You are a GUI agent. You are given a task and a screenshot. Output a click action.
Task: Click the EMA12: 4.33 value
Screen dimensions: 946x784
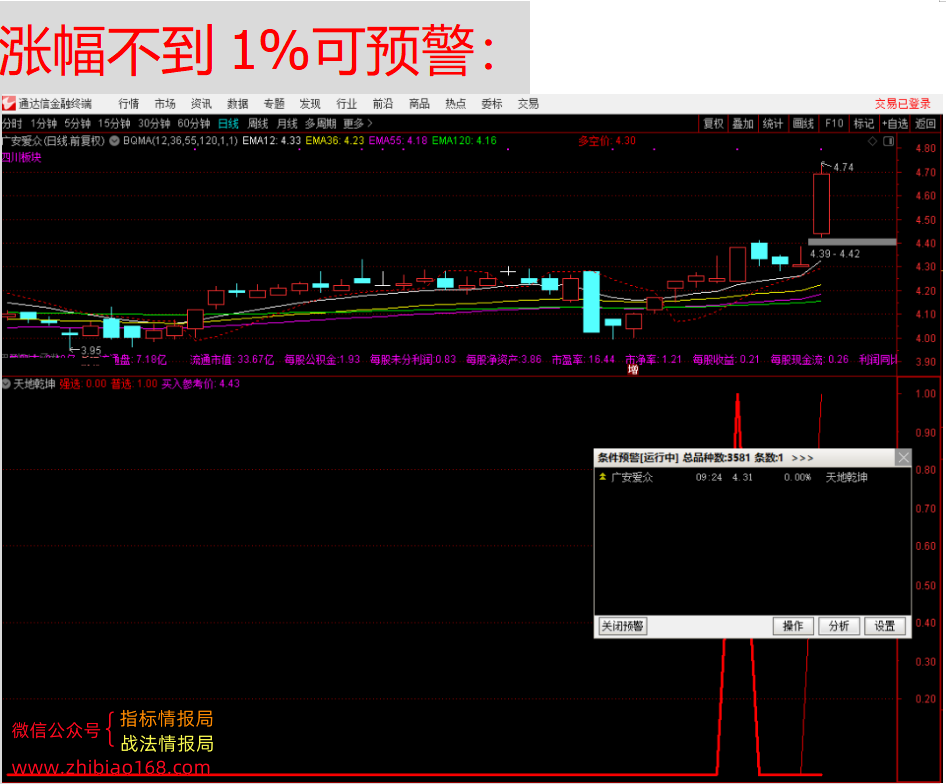271,141
